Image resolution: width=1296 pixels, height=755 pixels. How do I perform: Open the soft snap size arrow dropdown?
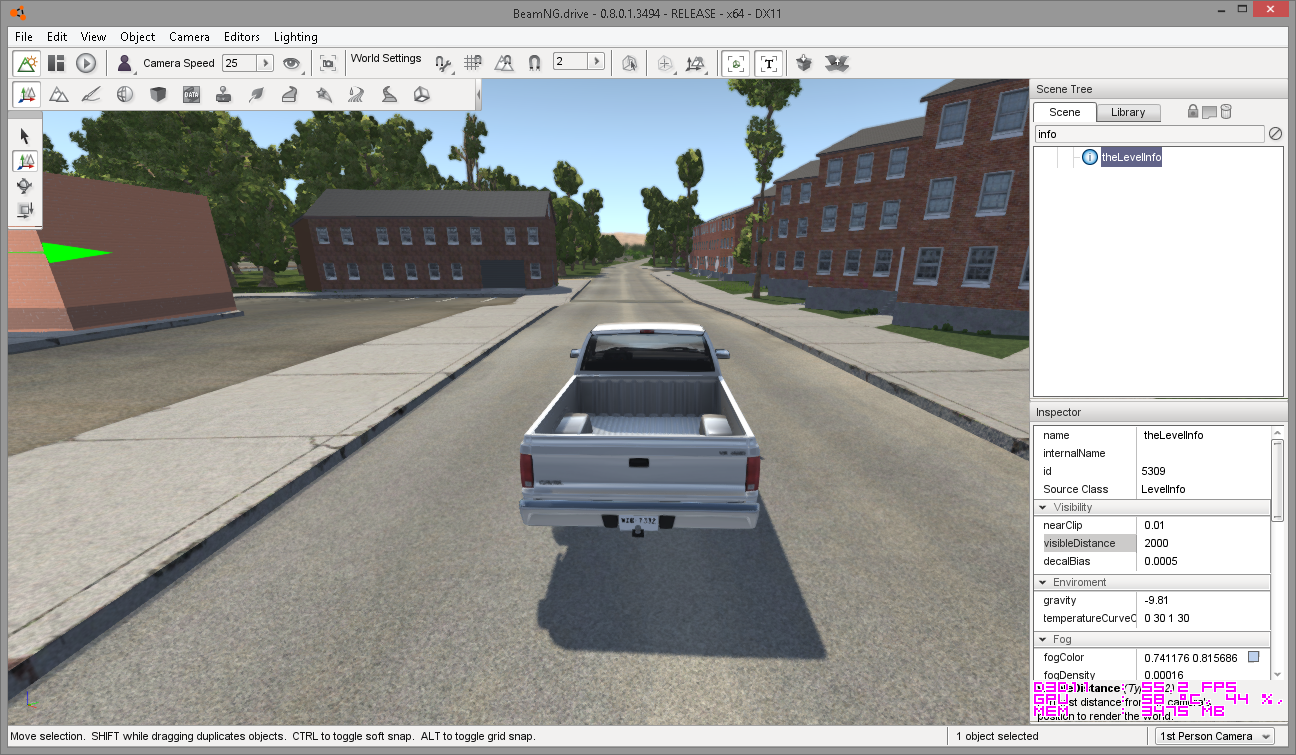pos(597,62)
